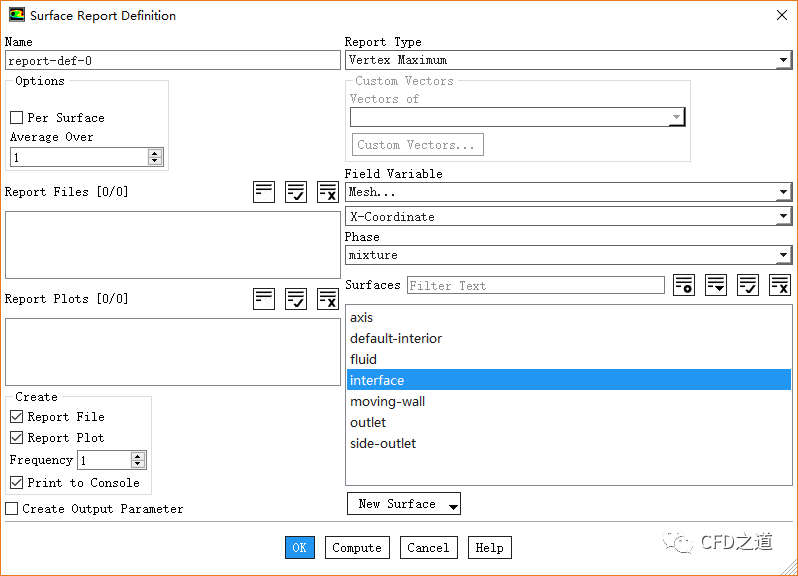Click toggle tree view icon for Report Files

264,192
